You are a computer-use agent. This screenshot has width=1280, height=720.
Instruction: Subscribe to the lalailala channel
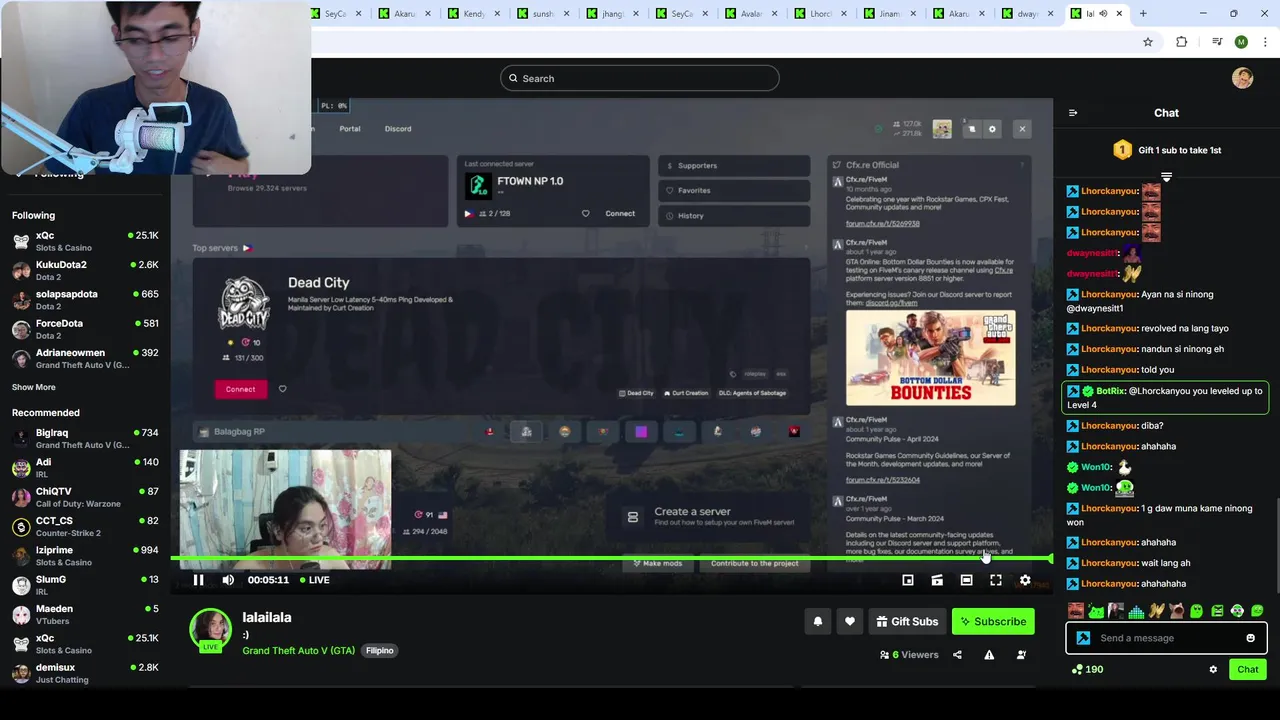pyautogui.click(x=993, y=621)
